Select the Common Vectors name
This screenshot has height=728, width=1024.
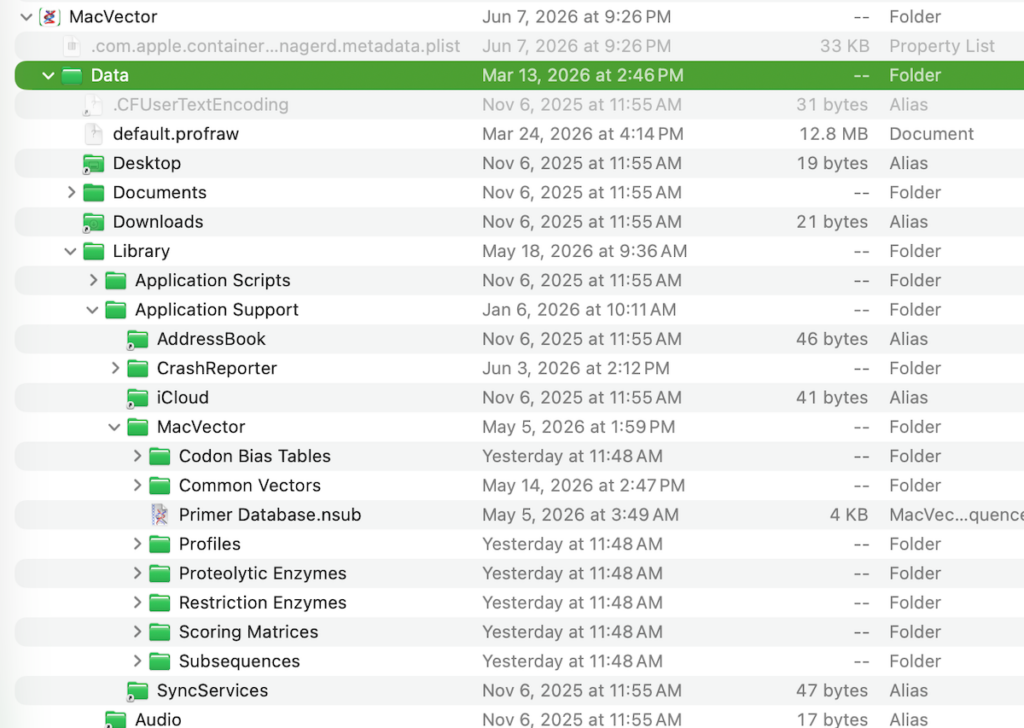[249, 486]
